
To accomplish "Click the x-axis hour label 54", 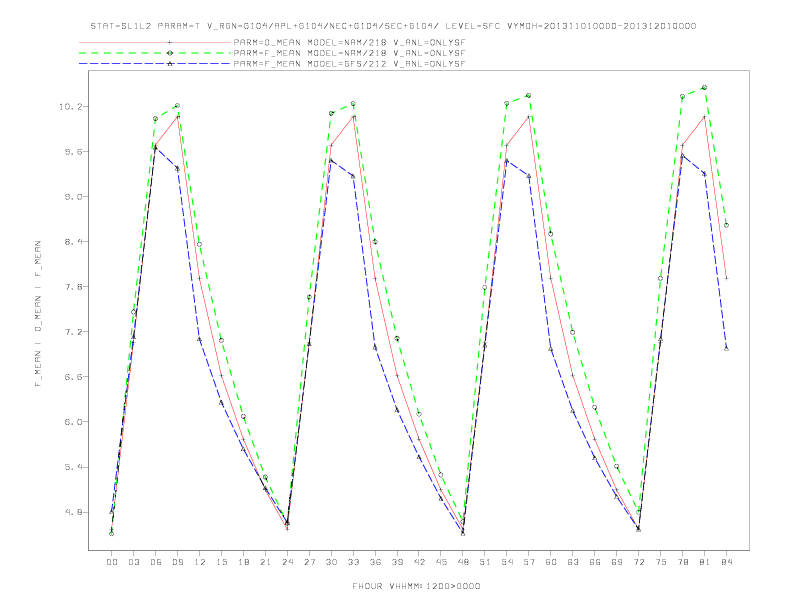I will coord(507,562).
